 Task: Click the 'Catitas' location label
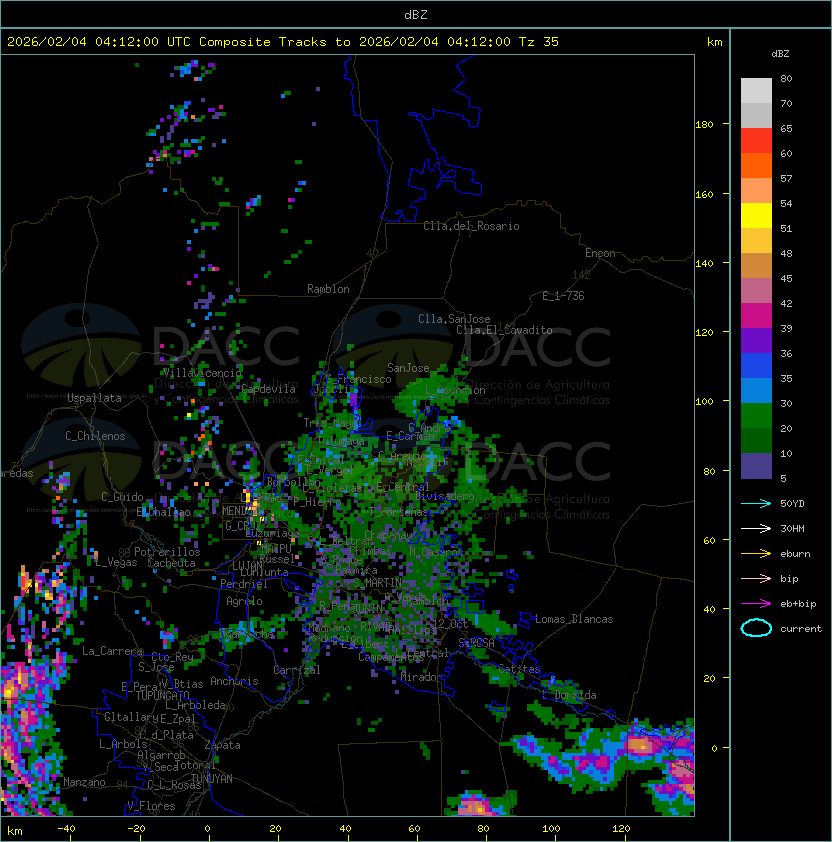519,669
